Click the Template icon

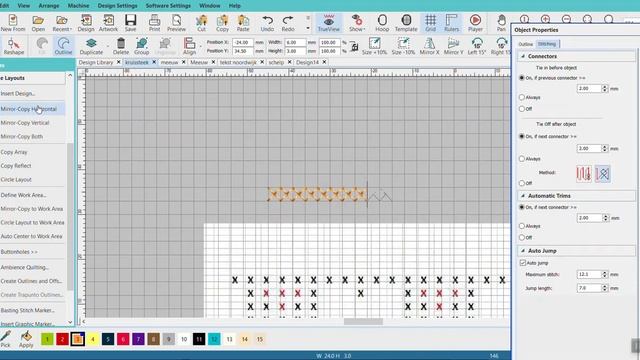(406, 23)
